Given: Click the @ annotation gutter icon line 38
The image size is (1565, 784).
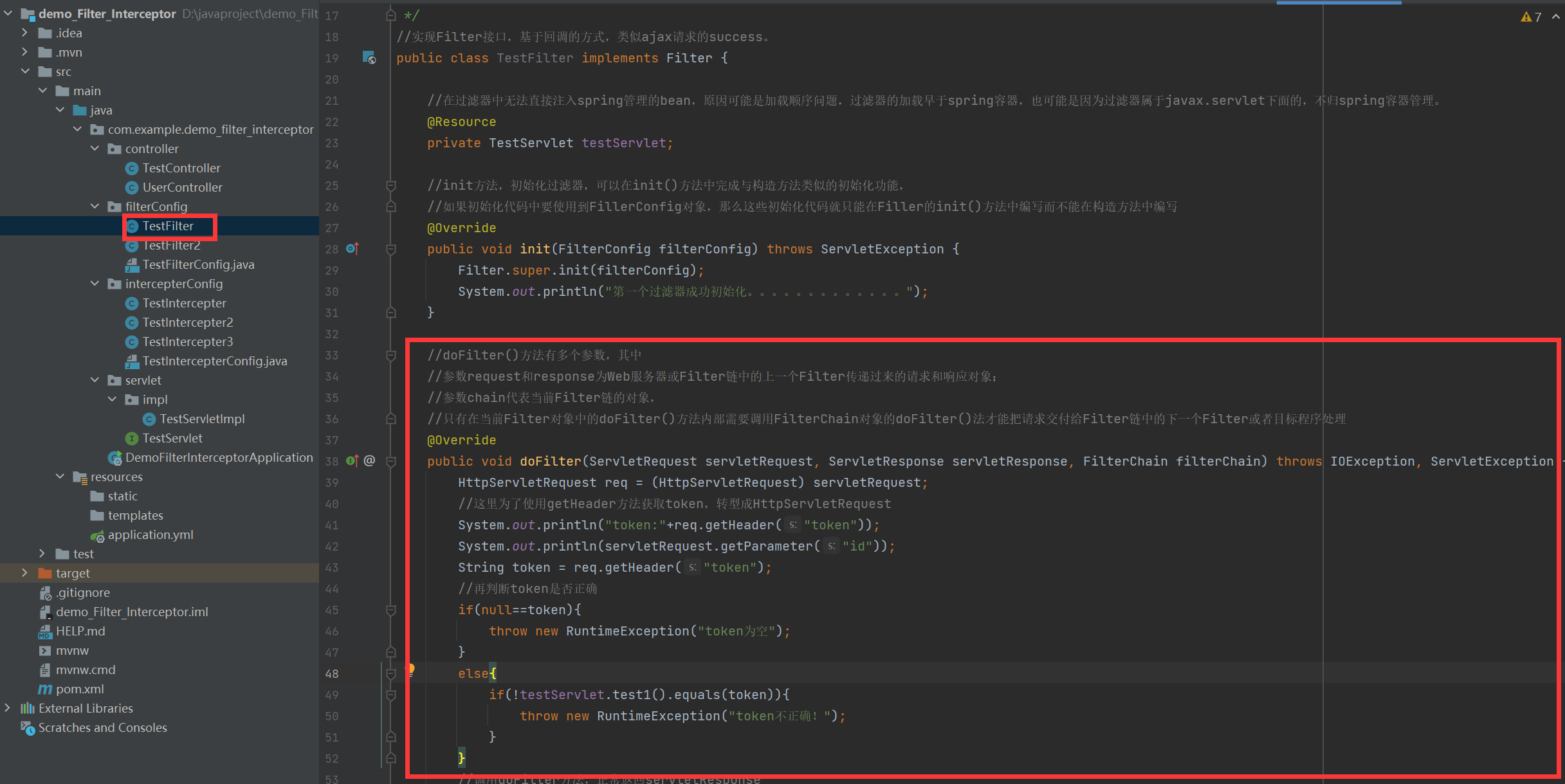Looking at the screenshot, I should point(369,460).
